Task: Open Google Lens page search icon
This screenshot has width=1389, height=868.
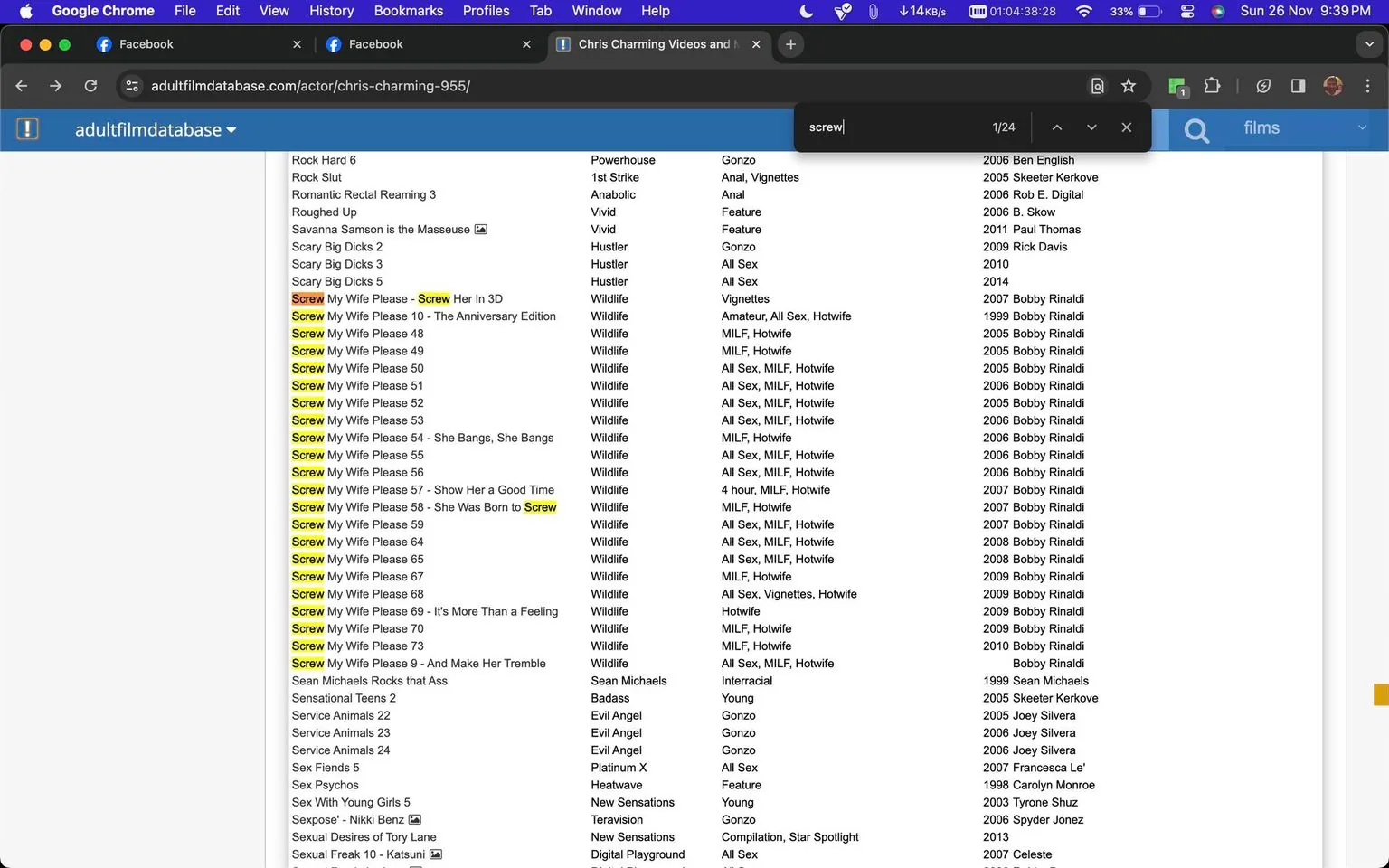Action: (1097, 86)
